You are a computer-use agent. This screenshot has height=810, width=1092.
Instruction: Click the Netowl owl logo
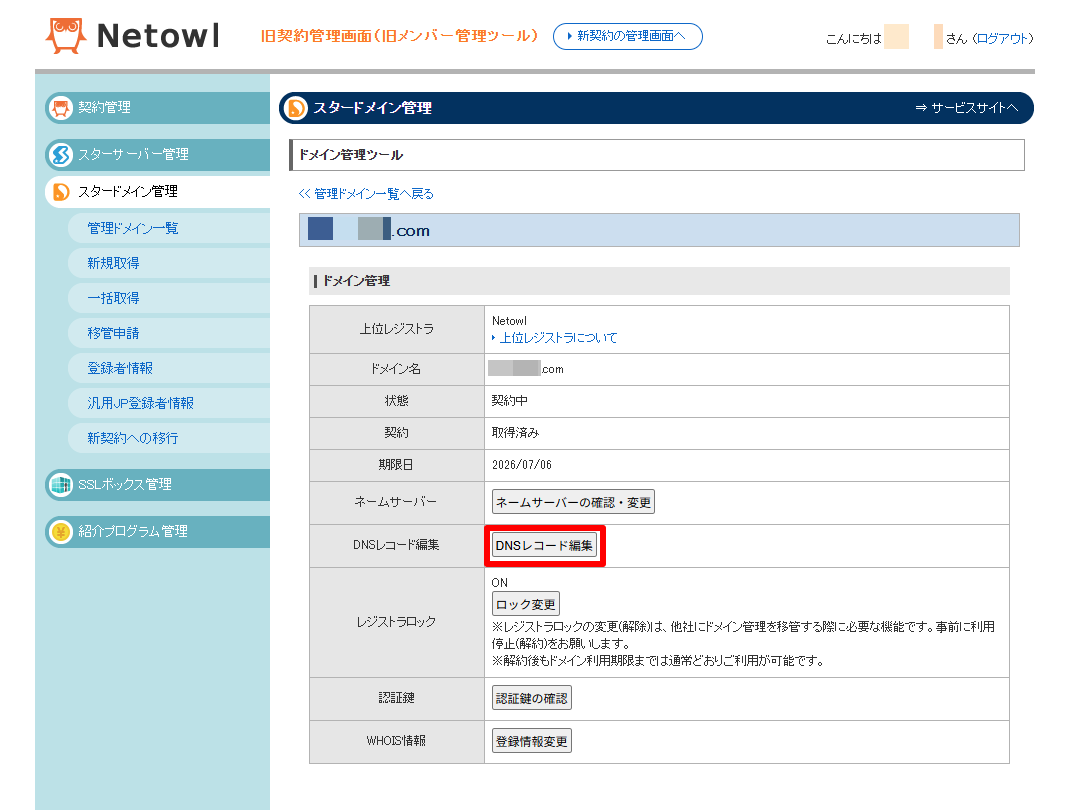pyautogui.click(x=66, y=36)
